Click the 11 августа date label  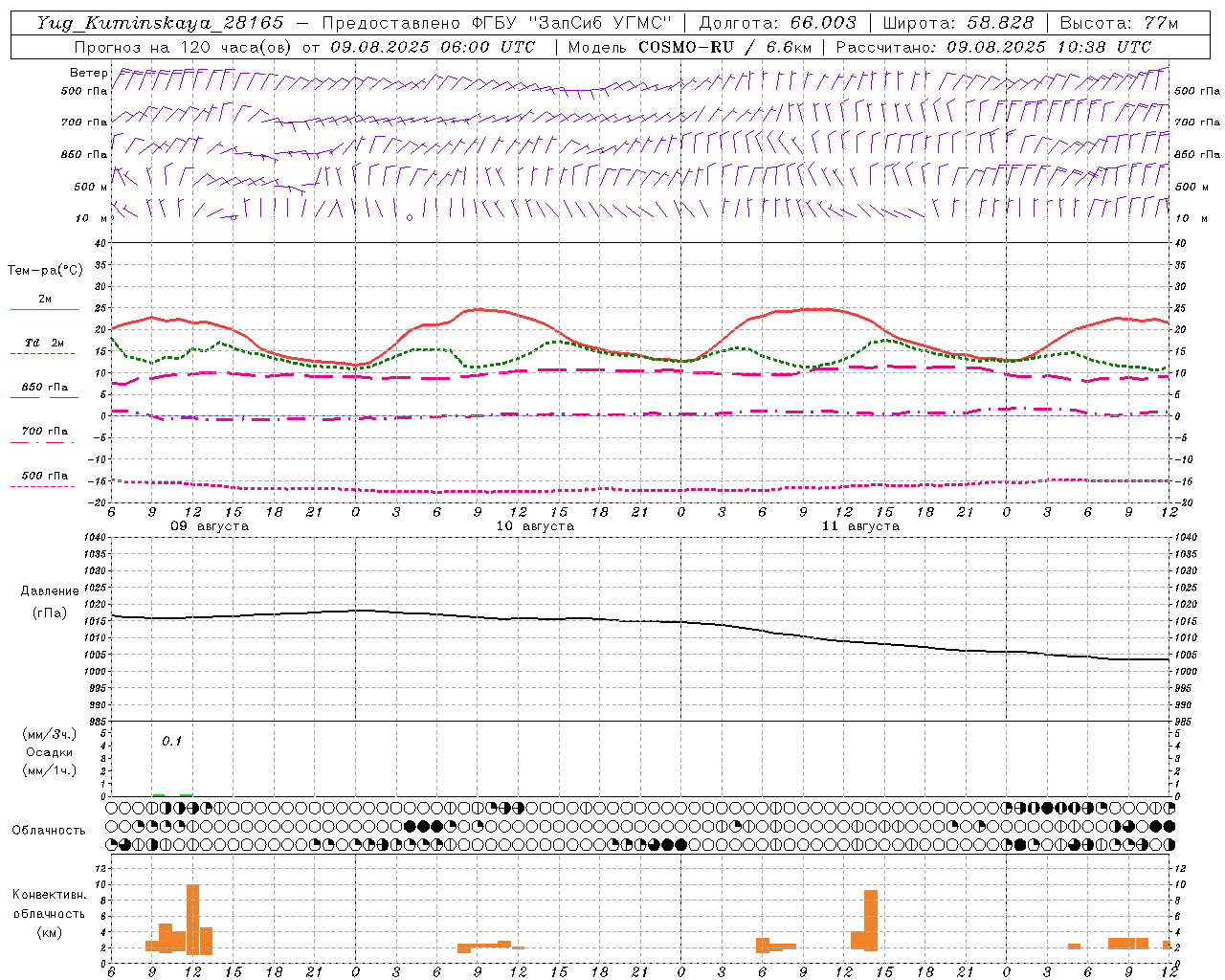click(x=860, y=526)
